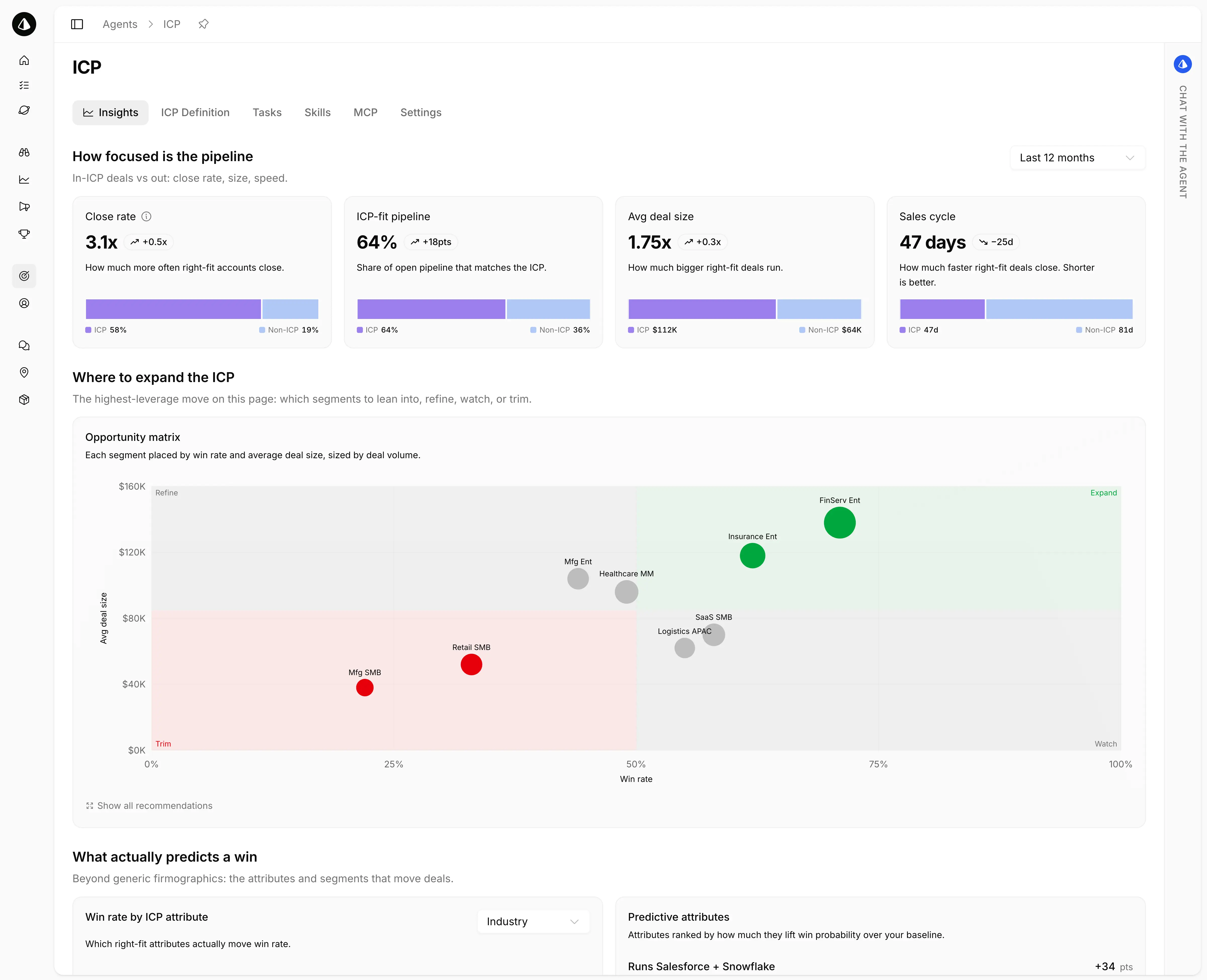Click the ICP-fit pipeline purple bar
This screenshot has height=980, width=1207.
[x=431, y=309]
